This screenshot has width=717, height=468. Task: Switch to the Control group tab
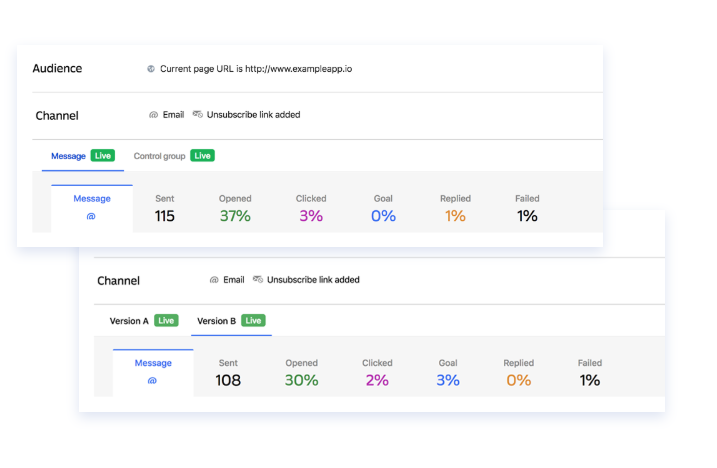pyautogui.click(x=174, y=156)
